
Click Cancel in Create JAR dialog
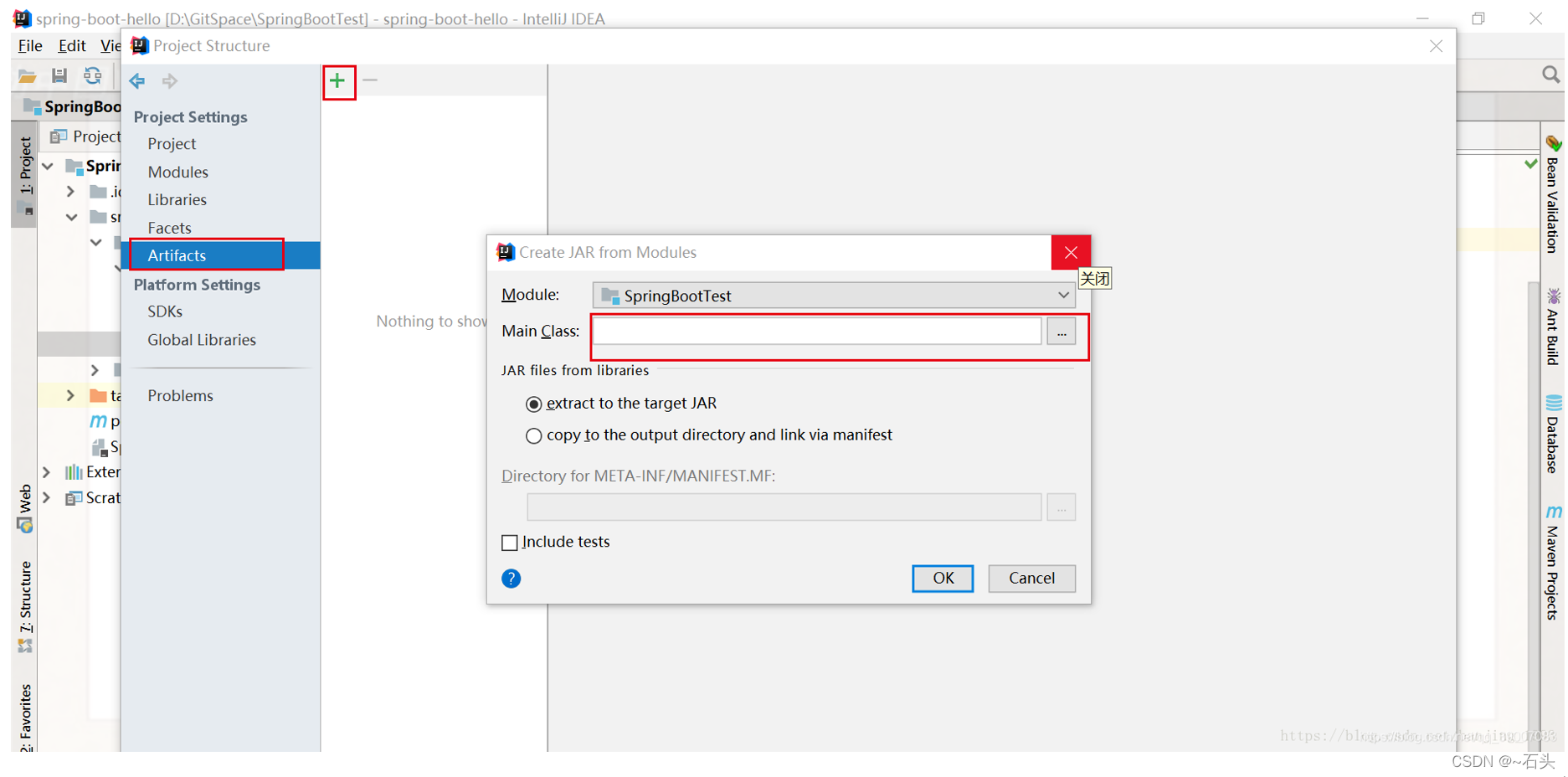tap(1031, 579)
